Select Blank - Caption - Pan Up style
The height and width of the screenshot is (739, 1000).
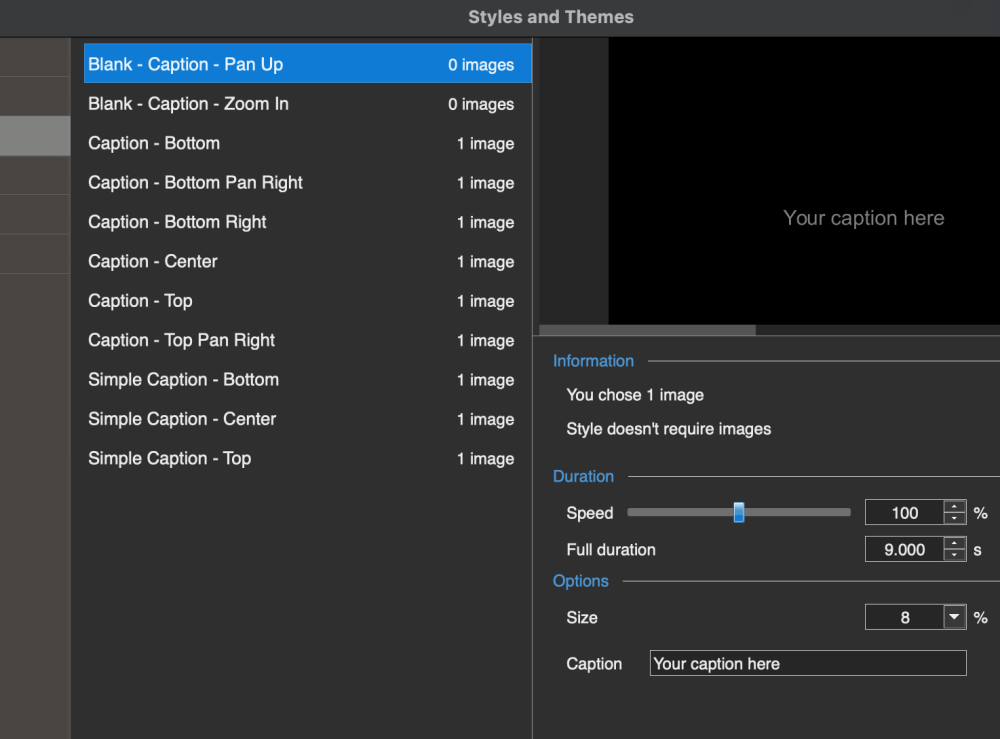pyautogui.click(x=300, y=64)
